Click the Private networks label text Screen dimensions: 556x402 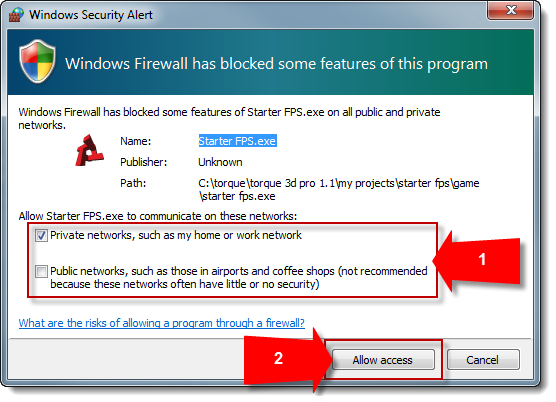pyautogui.click(x=176, y=235)
